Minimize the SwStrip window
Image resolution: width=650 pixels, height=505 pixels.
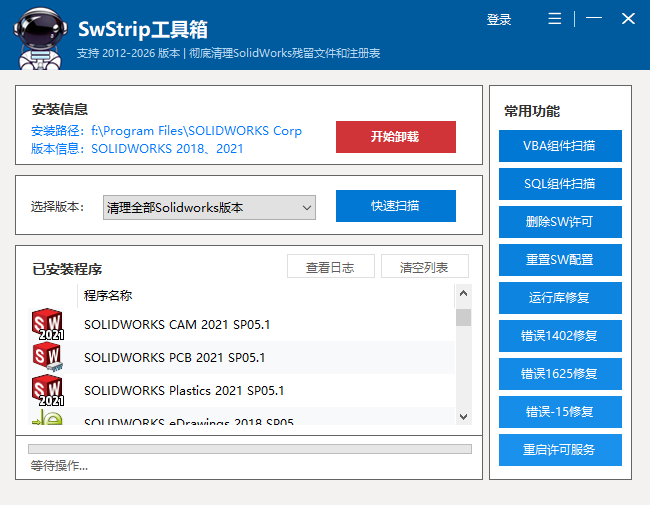coord(594,18)
